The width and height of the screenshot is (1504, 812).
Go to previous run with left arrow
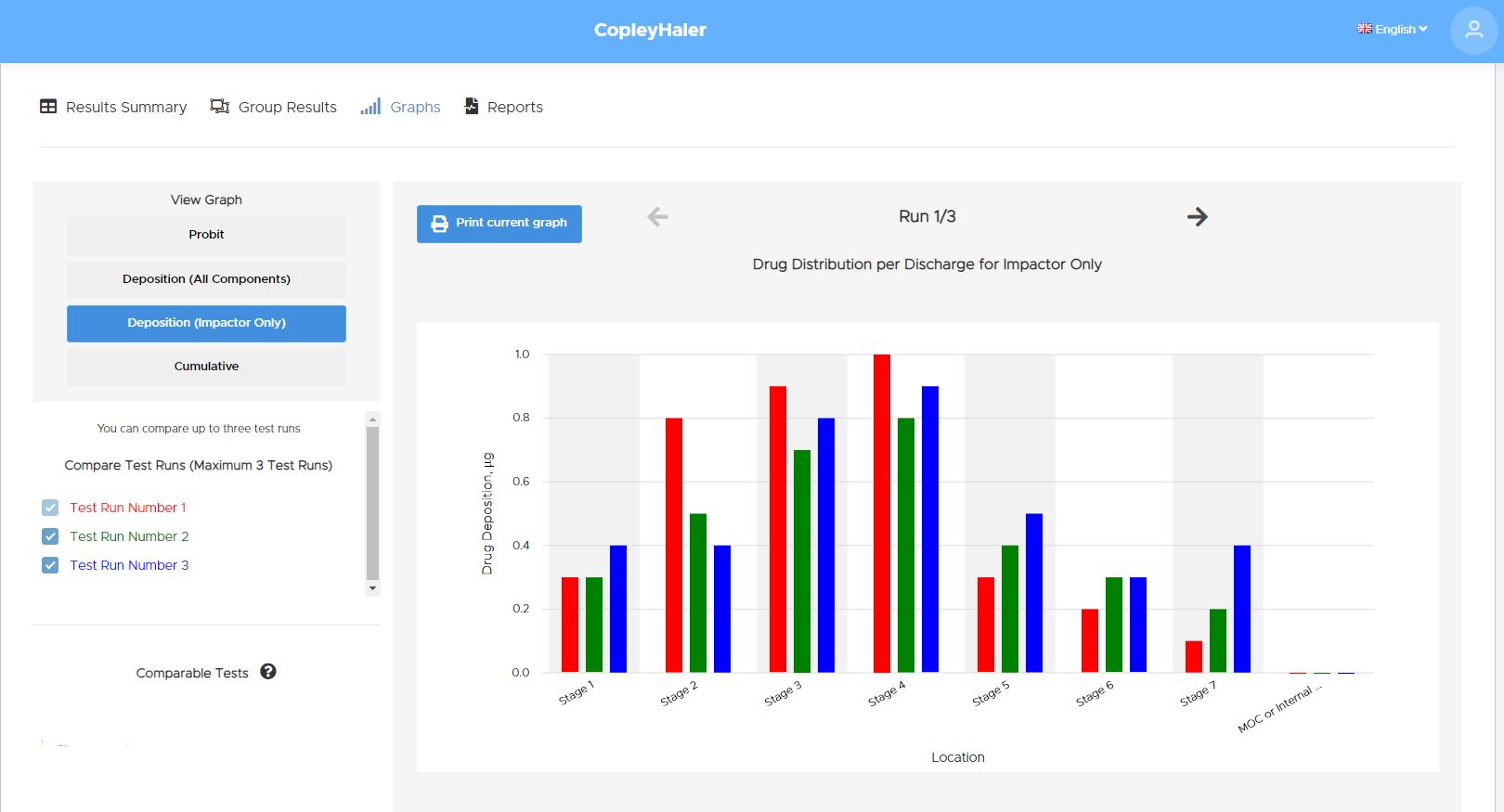[x=657, y=217]
